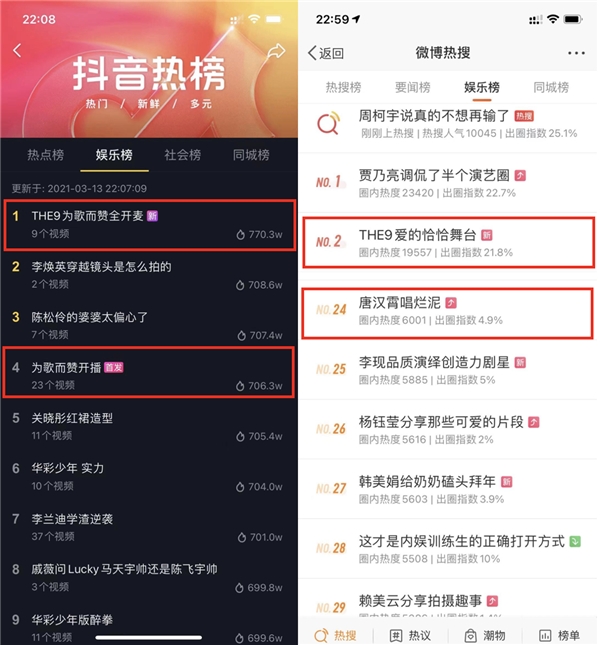
Task: Select the 同城榜 tab in Douyin
Action: [251, 155]
